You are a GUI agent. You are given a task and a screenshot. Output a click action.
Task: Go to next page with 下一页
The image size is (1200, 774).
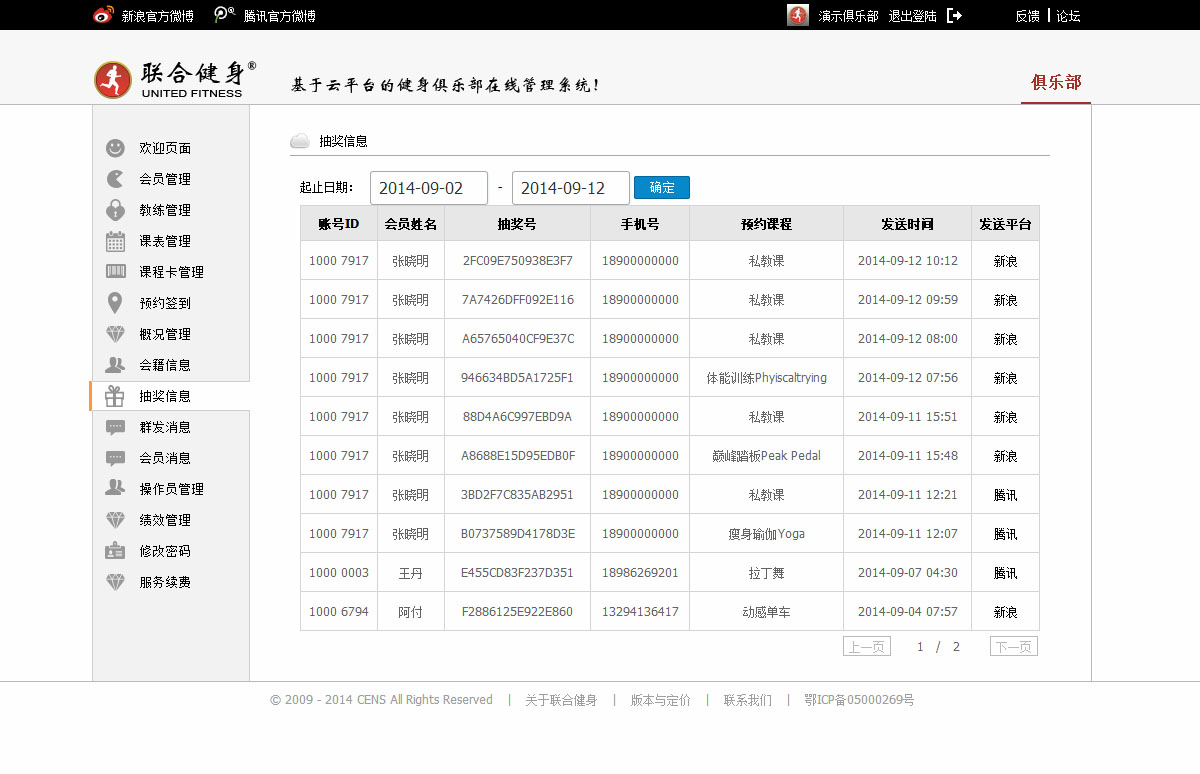[x=1013, y=647]
